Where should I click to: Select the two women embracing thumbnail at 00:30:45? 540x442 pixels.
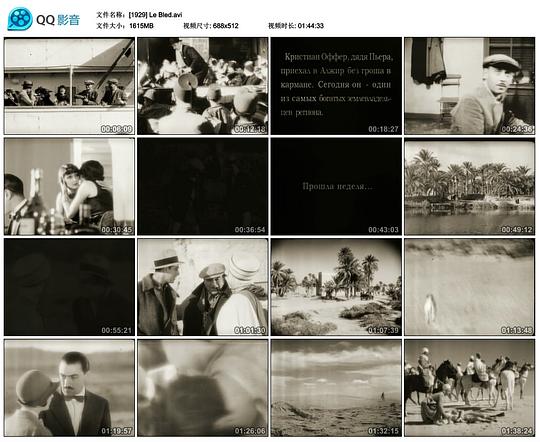click(69, 186)
